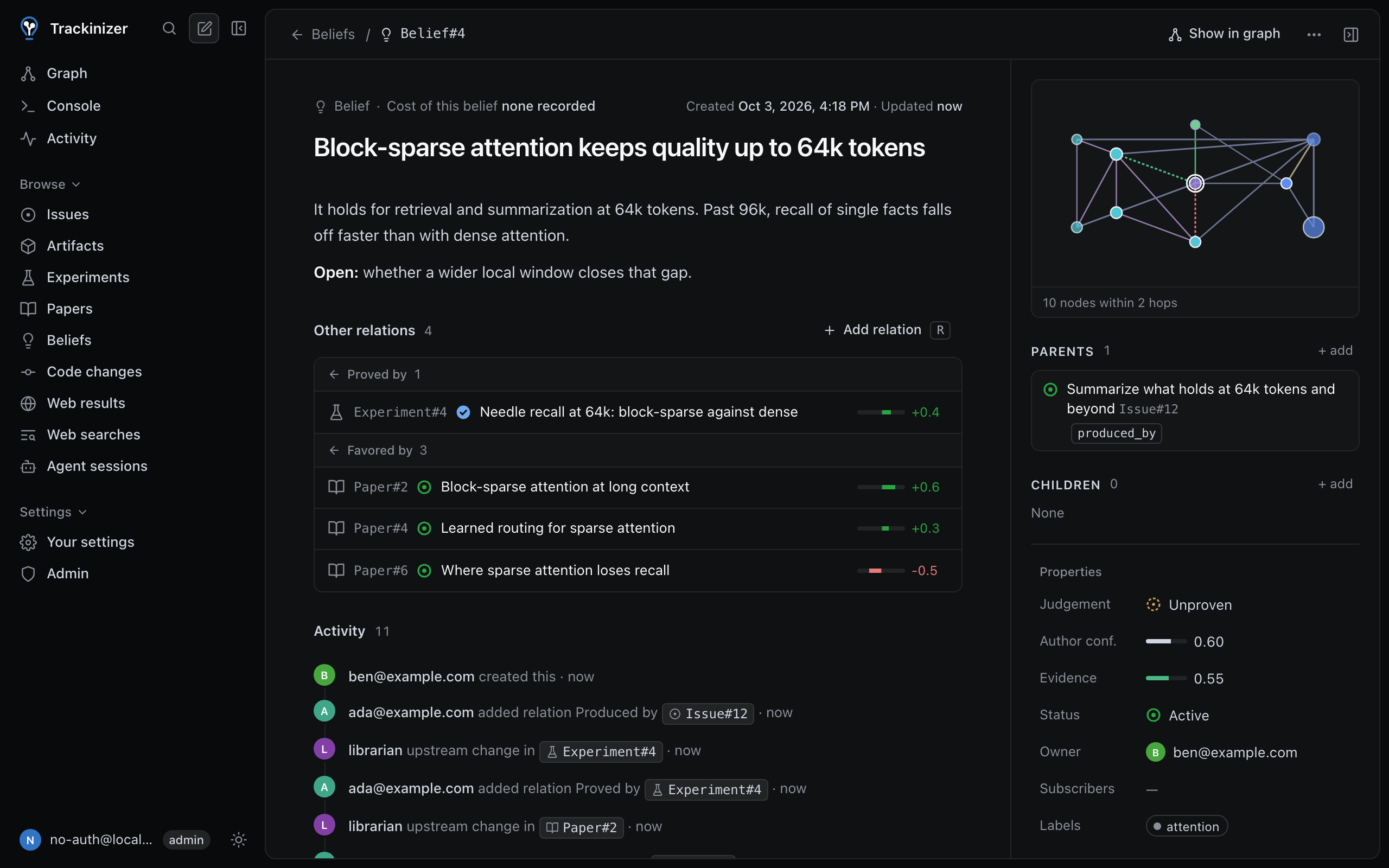
Task: Click the Author conf. 0.60 slider bar
Action: (1165, 641)
